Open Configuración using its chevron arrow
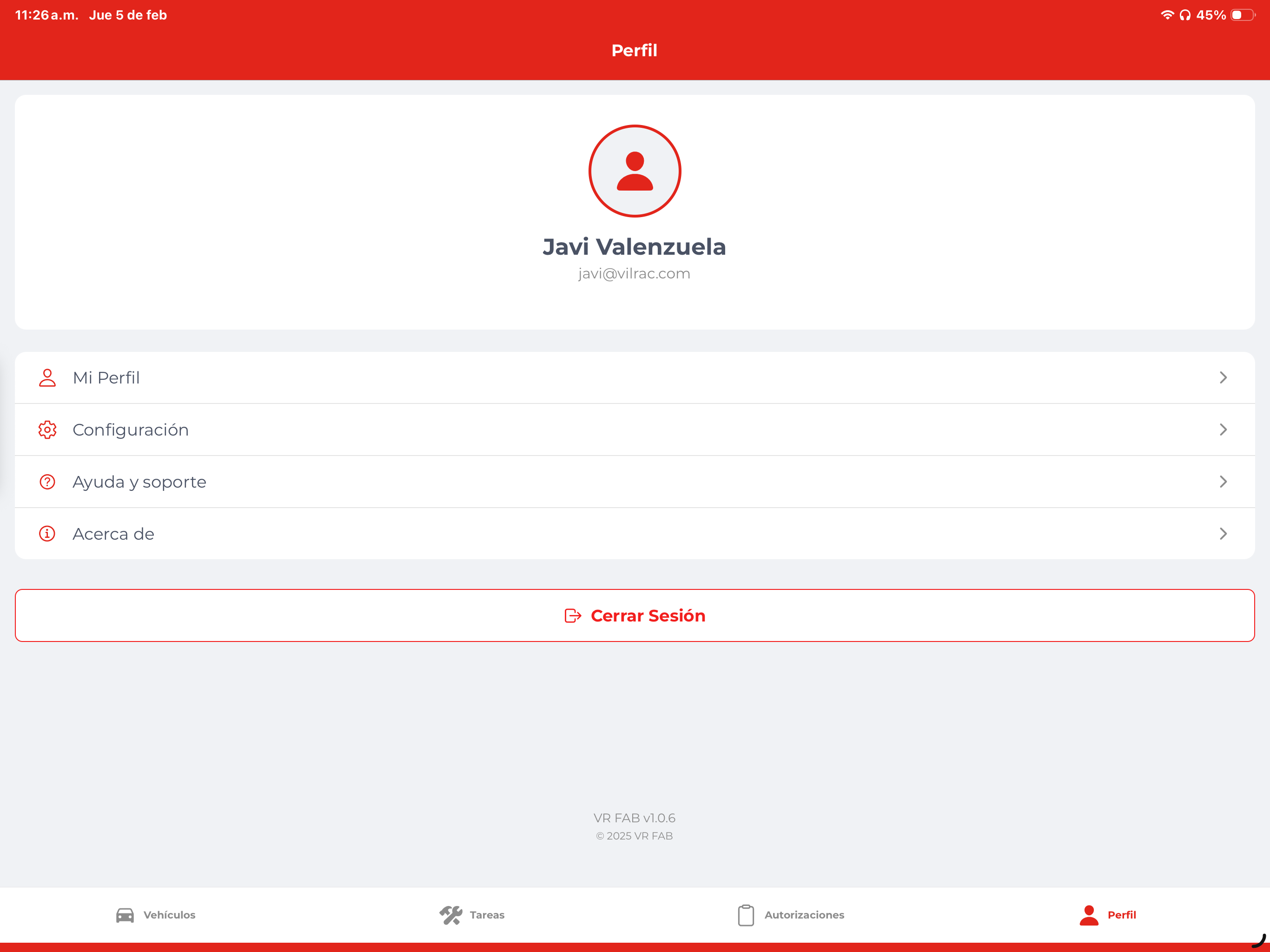The height and width of the screenshot is (952, 1270). (x=1223, y=430)
